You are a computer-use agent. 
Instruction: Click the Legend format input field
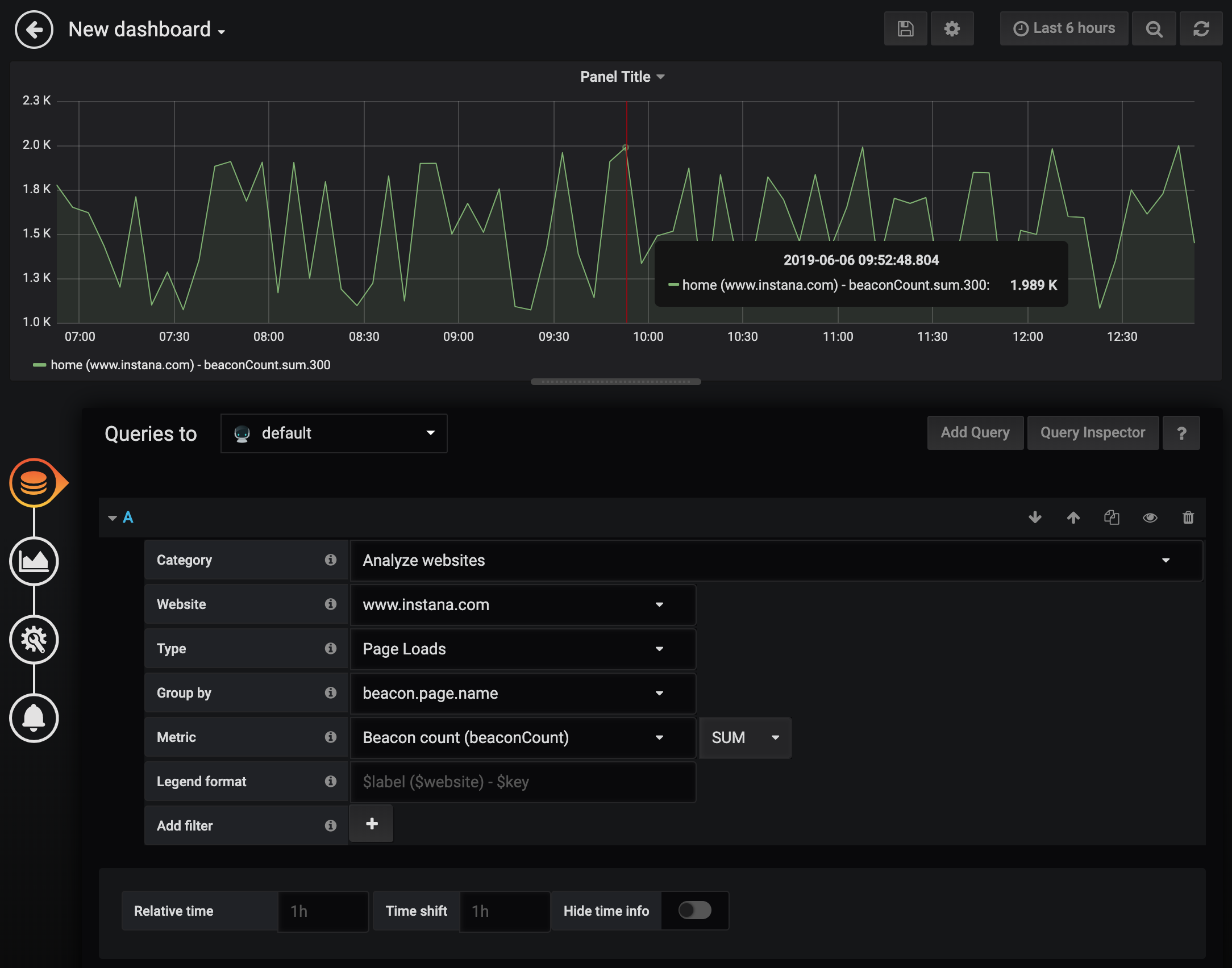click(523, 782)
